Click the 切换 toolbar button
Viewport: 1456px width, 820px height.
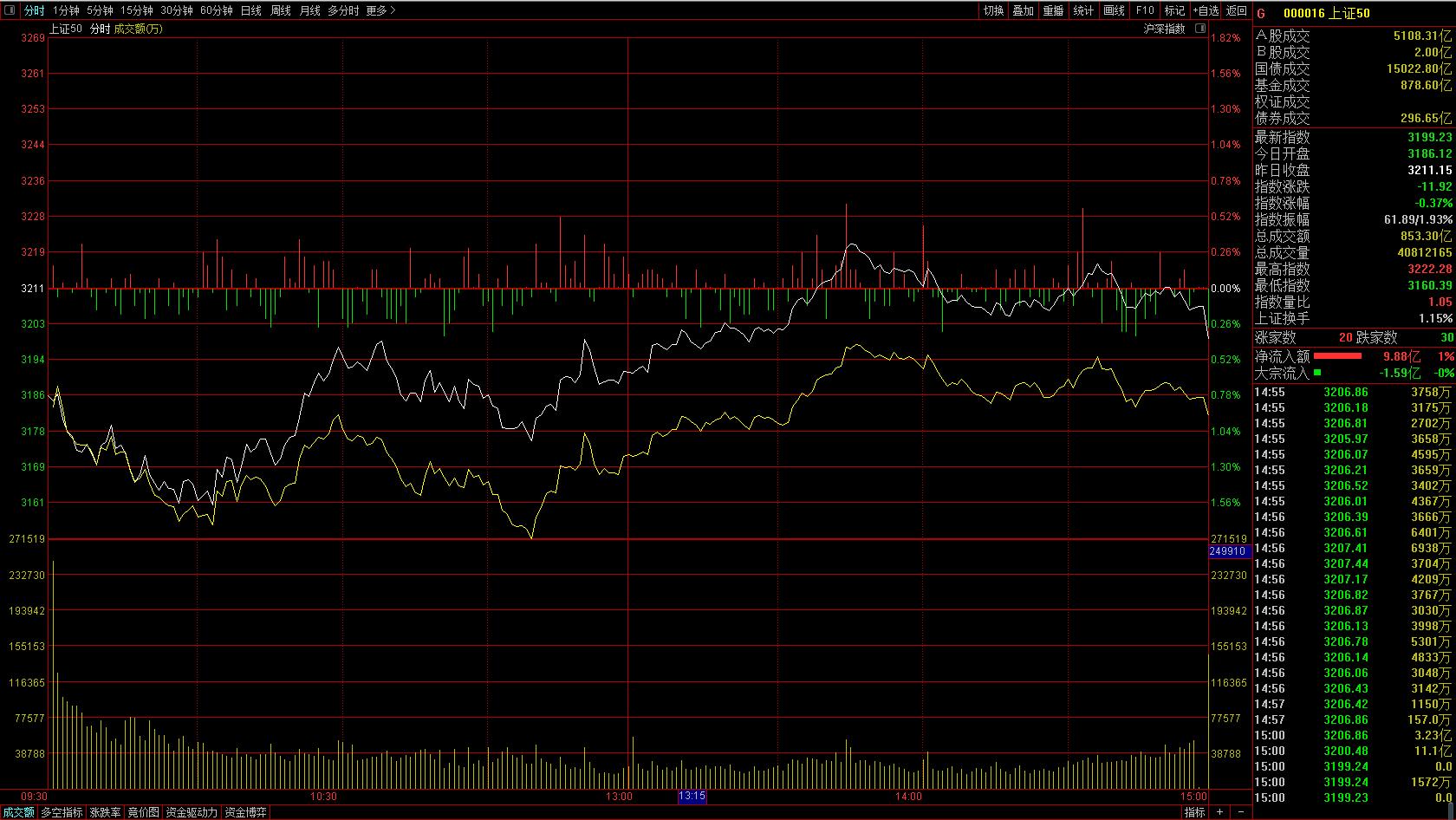tap(993, 10)
